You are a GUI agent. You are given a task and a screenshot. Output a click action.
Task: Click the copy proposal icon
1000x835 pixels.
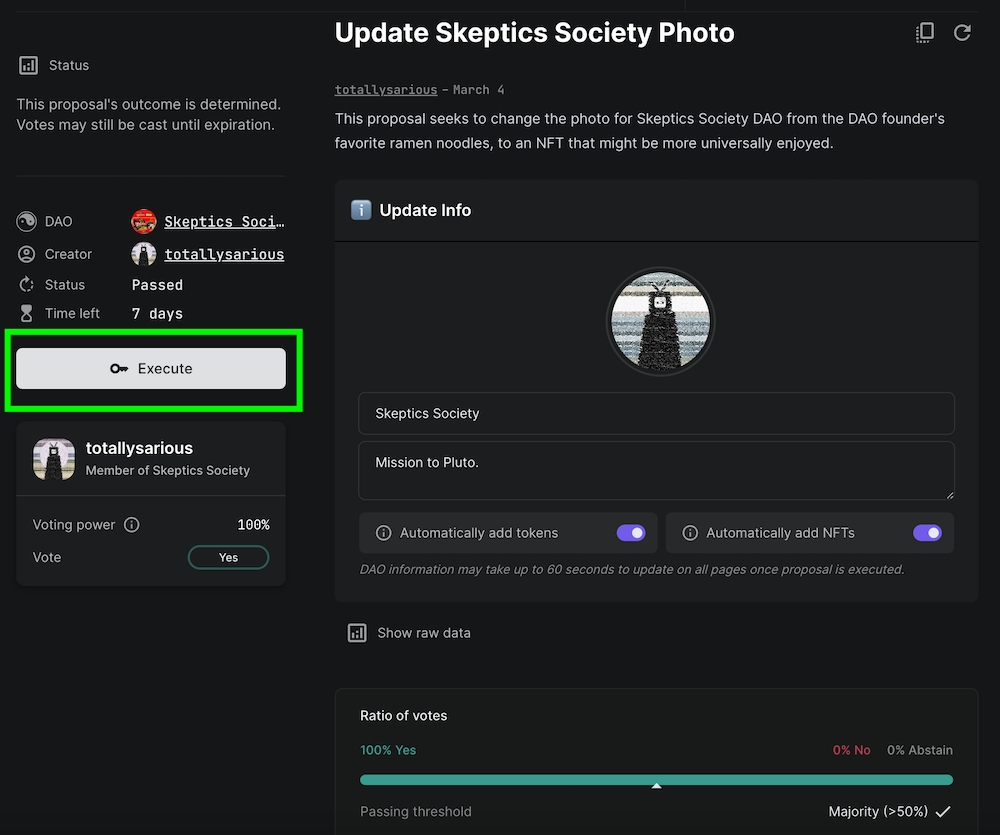925,33
